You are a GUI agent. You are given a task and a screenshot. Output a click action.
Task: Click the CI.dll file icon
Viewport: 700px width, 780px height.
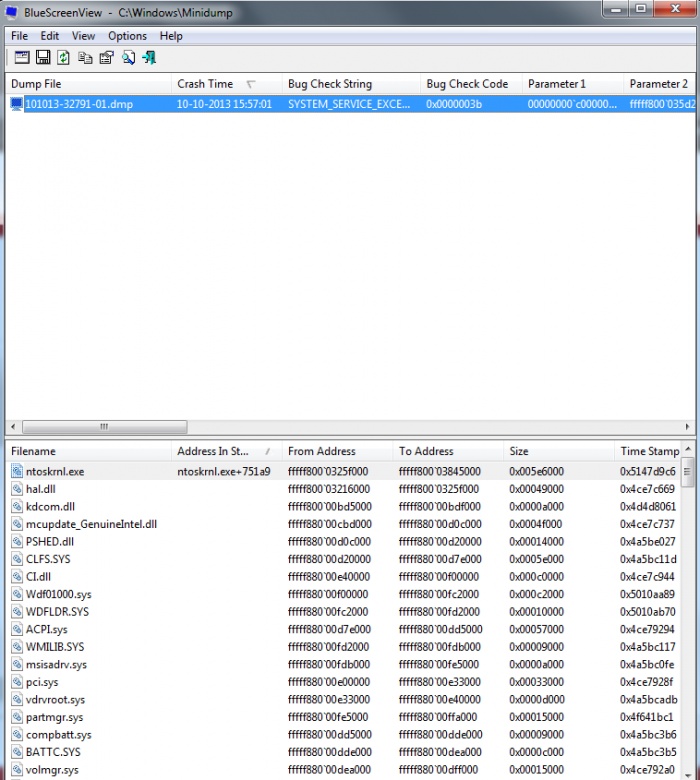point(17,577)
